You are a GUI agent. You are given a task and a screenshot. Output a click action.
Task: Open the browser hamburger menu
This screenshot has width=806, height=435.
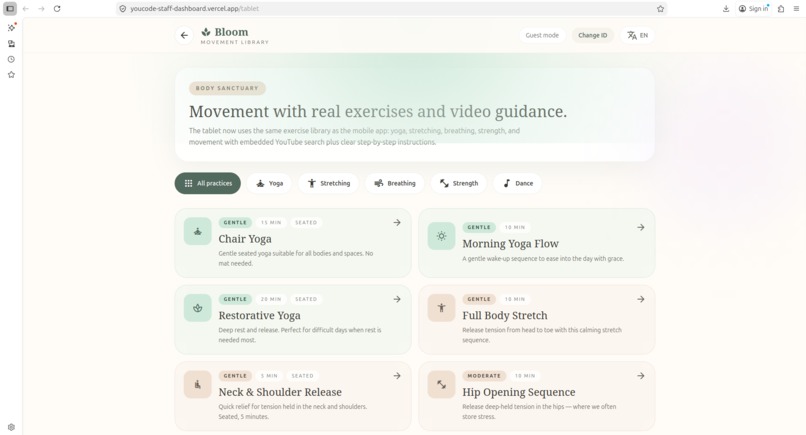pyautogui.click(x=796, y=9)
